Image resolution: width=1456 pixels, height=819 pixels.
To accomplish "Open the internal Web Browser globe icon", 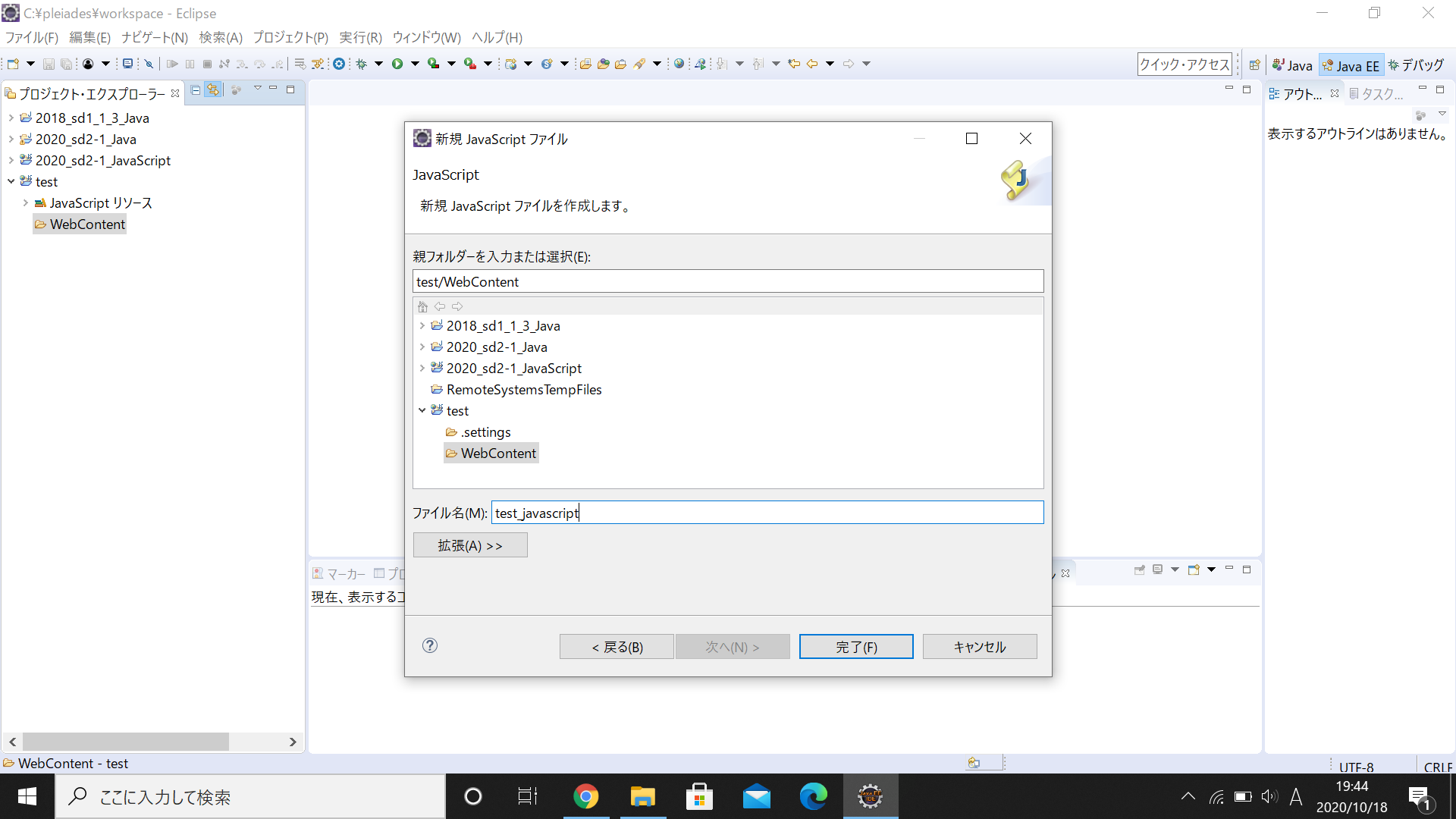I will click(x=679, y=64).
